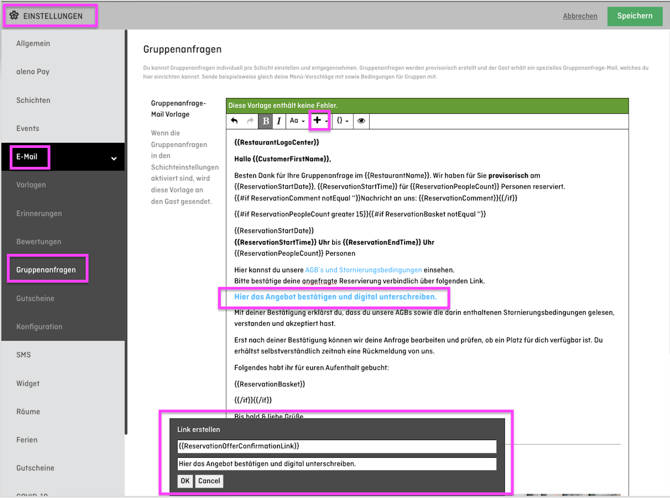Viewport: 670px width, 498px height.
Task: Open the Aa font size dropdown
Action: [297, 121]
